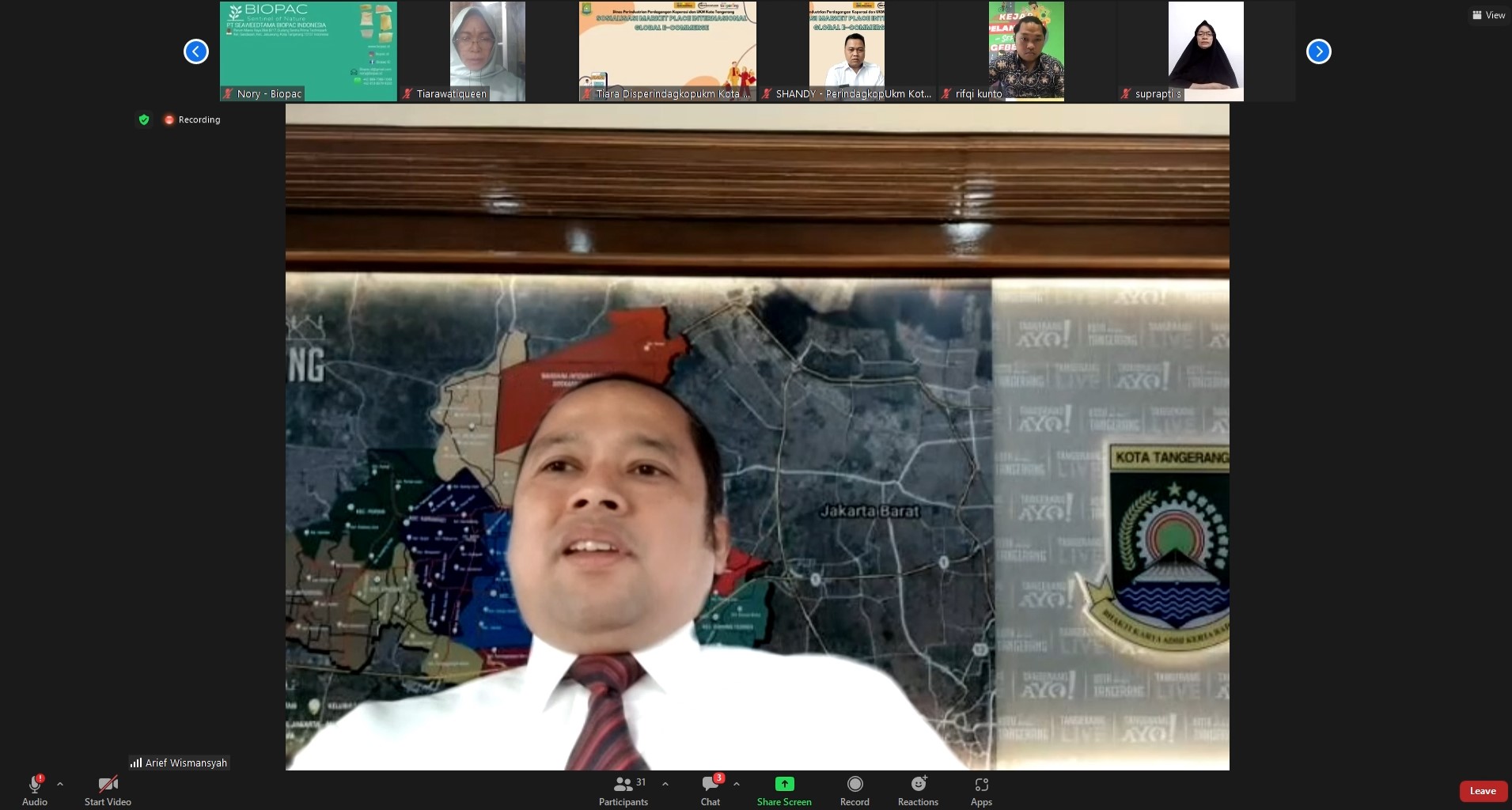Toggle camera with Start Video

108,784
